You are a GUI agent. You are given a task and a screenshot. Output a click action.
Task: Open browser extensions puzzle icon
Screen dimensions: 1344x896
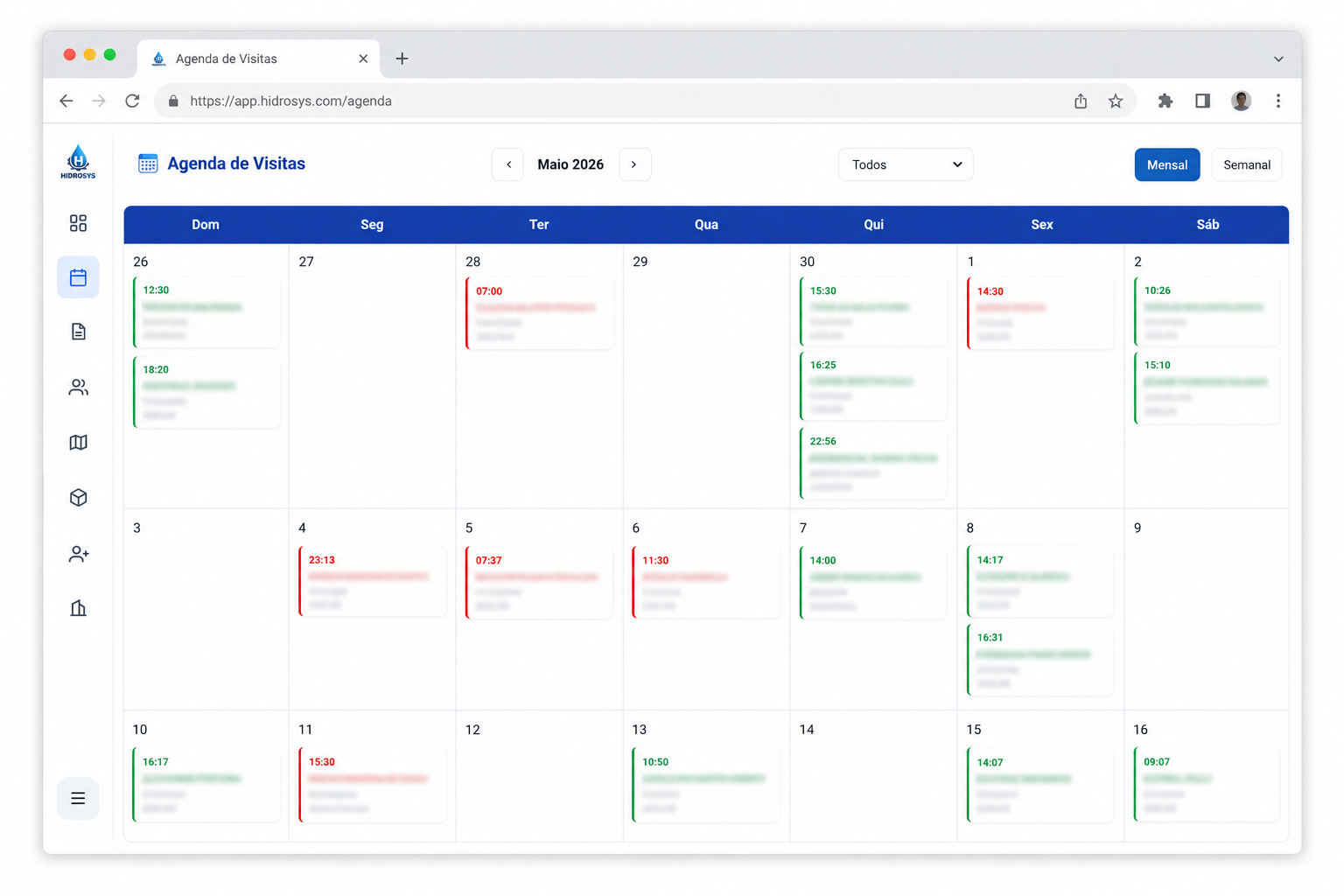point(1165,101)
